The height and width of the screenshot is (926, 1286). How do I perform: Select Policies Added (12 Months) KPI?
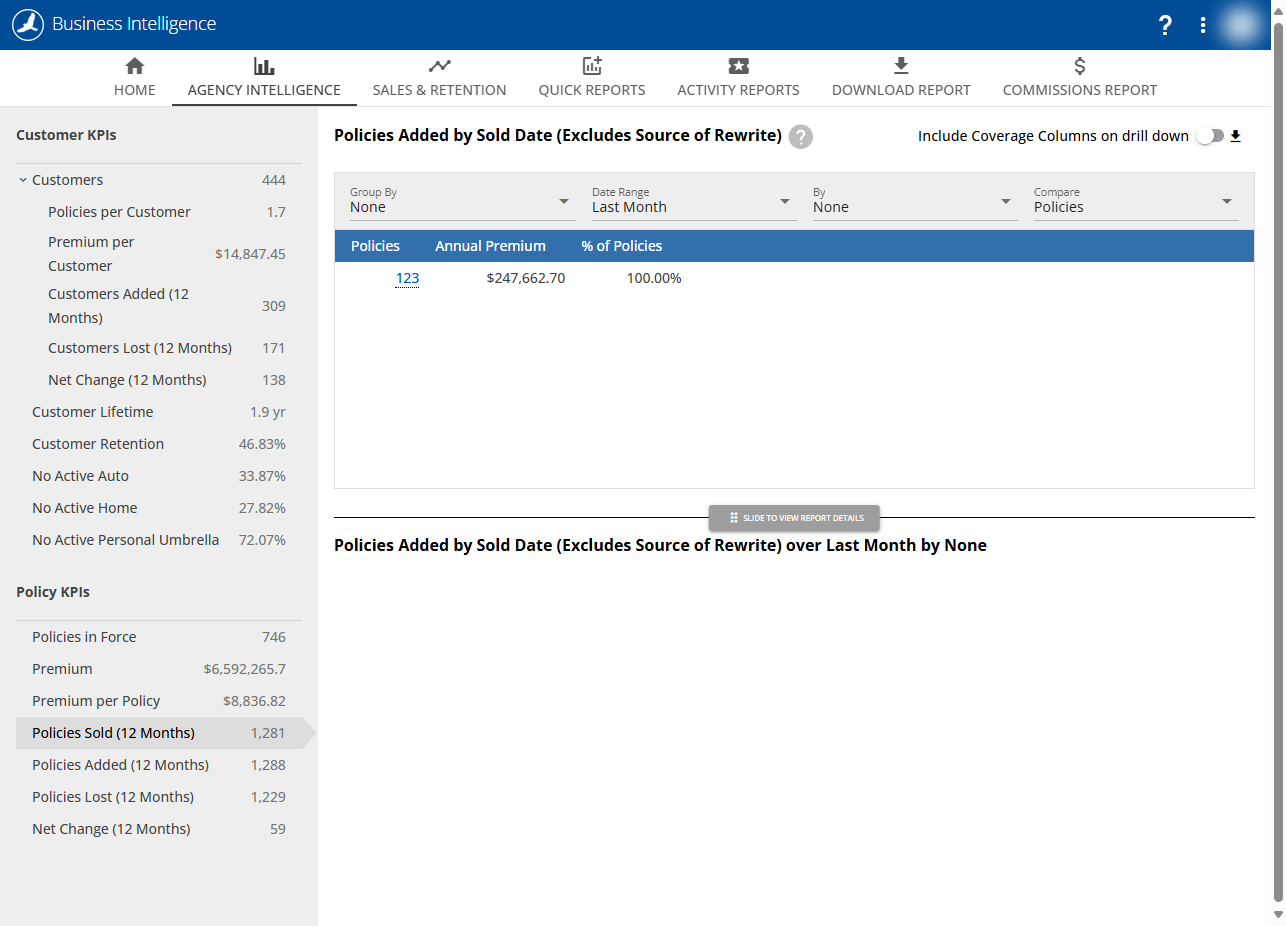[x=159, y=765]
